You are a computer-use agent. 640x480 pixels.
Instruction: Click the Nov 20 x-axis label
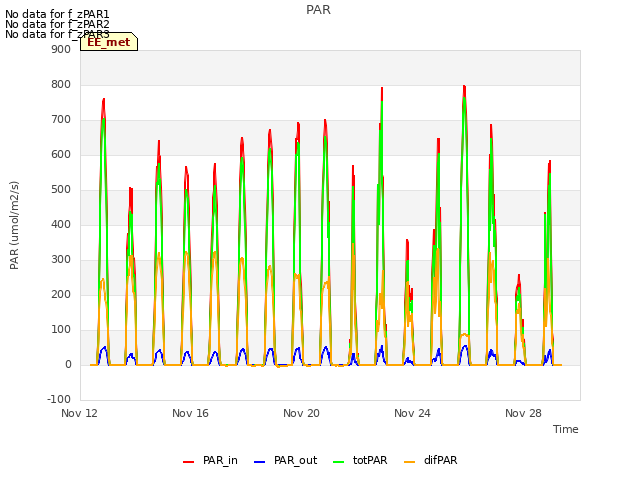click(x=301, y=413)
